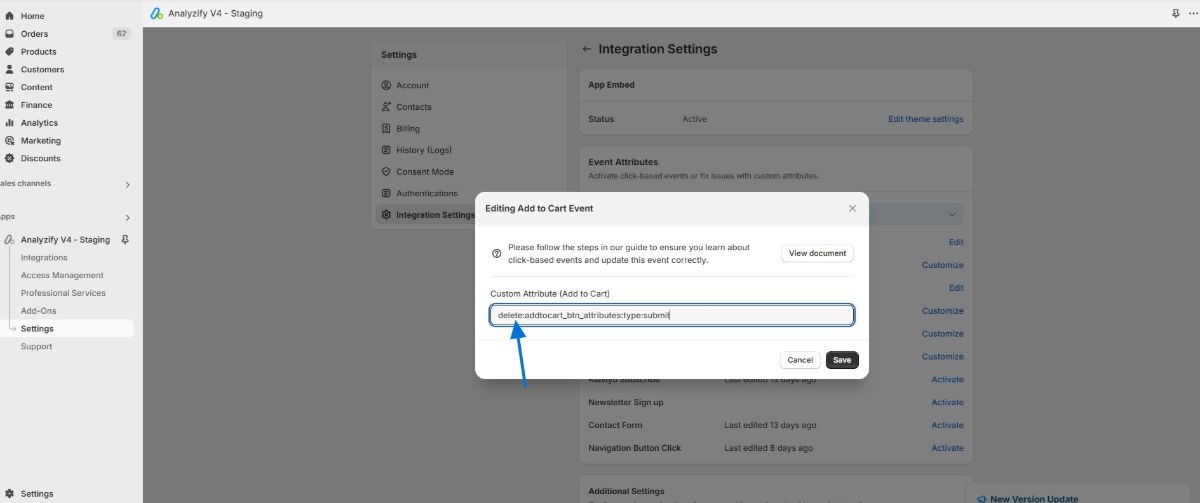Click the Content icon in the sidebar
1200x503 pixels.
coord(10,87)
